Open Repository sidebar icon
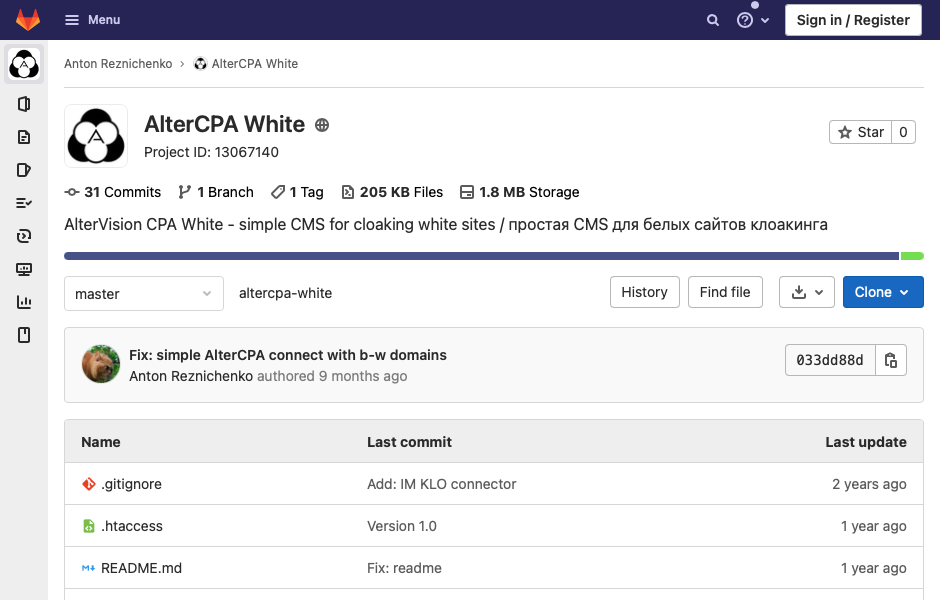This screenshot has height=600, width=940. 24,137
